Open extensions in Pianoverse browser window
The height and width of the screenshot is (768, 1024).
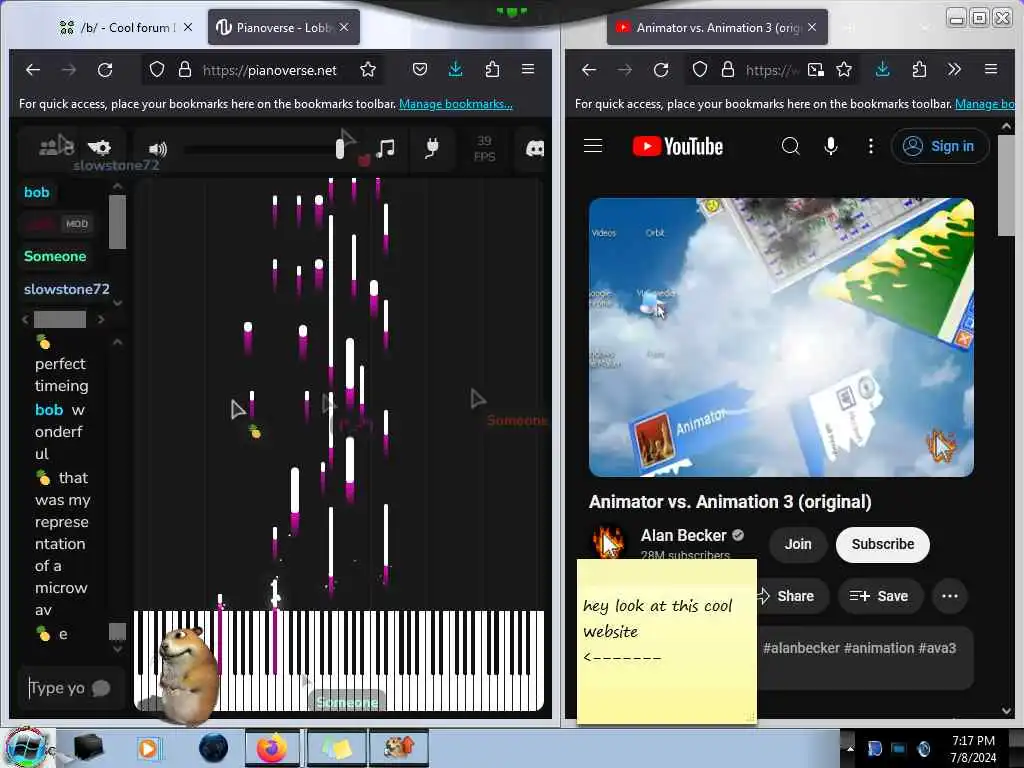(x=492, y=69)
